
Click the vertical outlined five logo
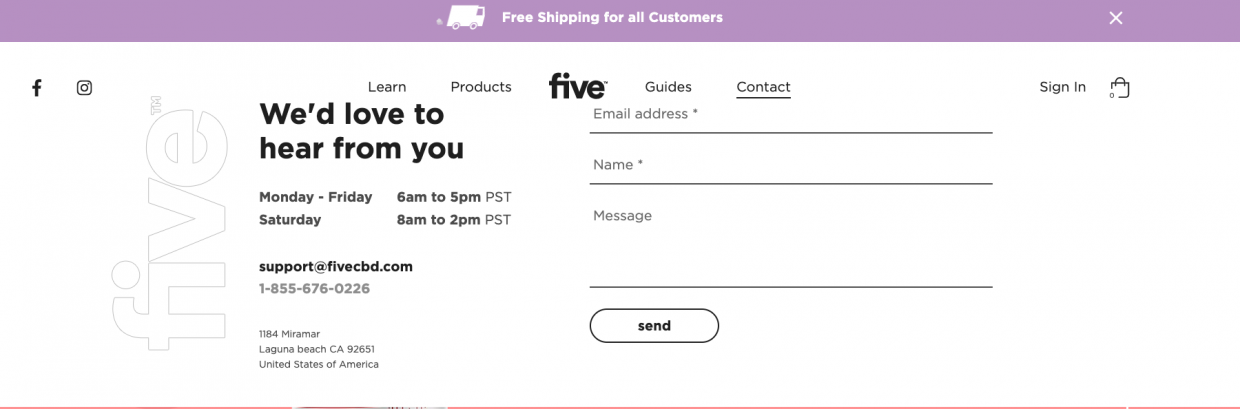tap(169, 223)
